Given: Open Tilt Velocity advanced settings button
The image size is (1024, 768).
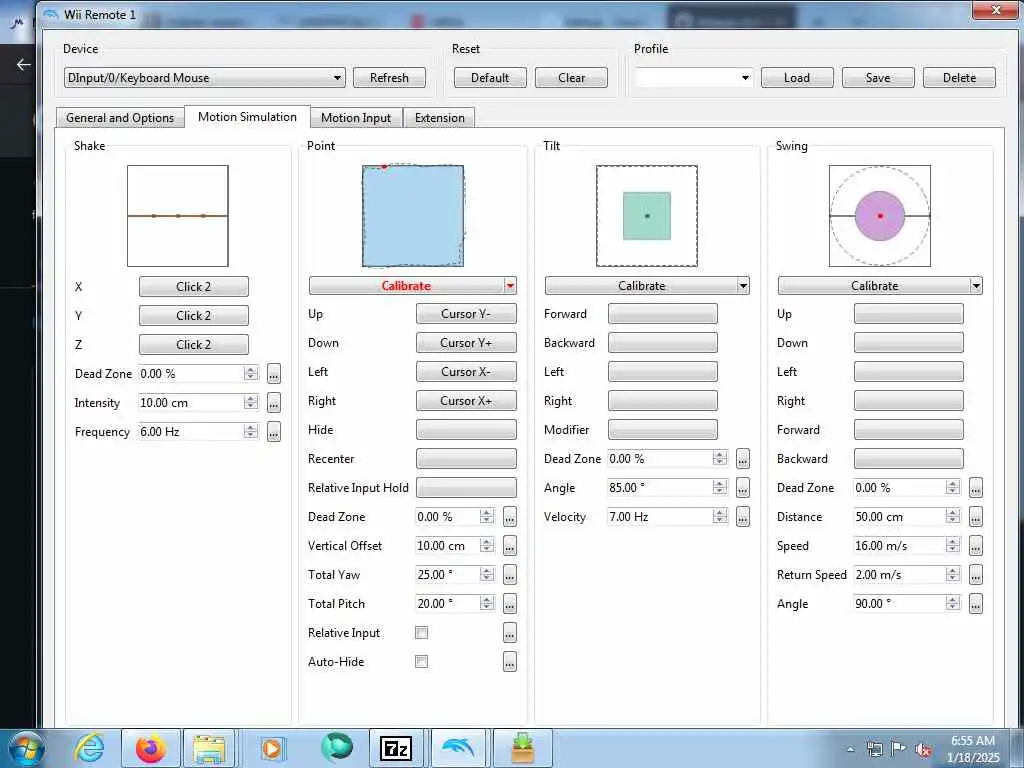Looking at the screenshot, I should [x=743, y=517].
